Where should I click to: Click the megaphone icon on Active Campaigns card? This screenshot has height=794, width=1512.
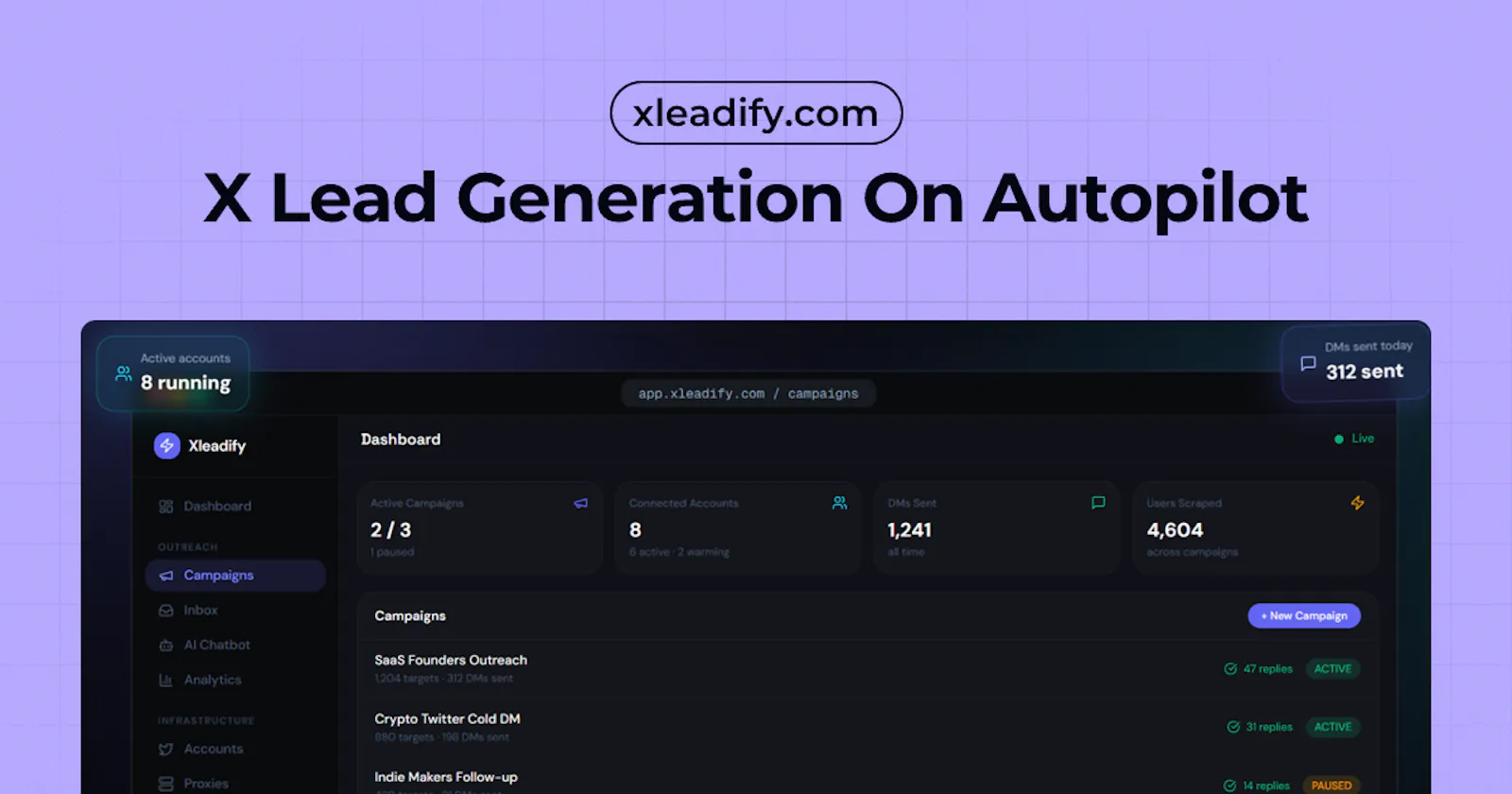click(581, 503)
